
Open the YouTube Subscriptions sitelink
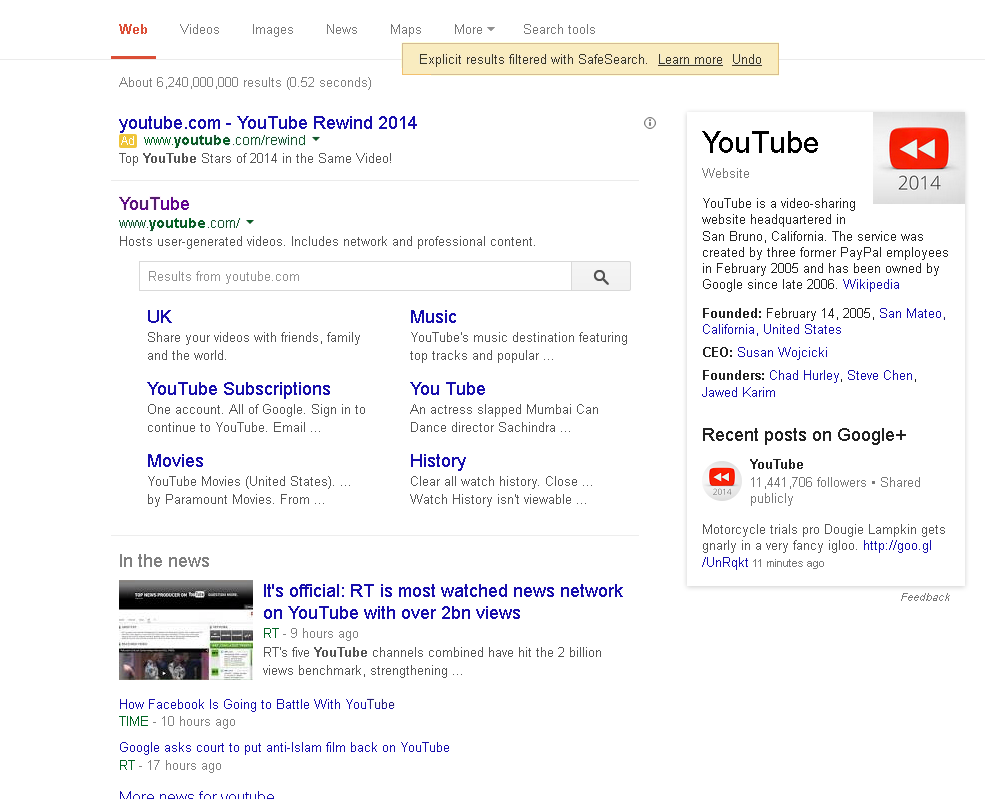239,389
